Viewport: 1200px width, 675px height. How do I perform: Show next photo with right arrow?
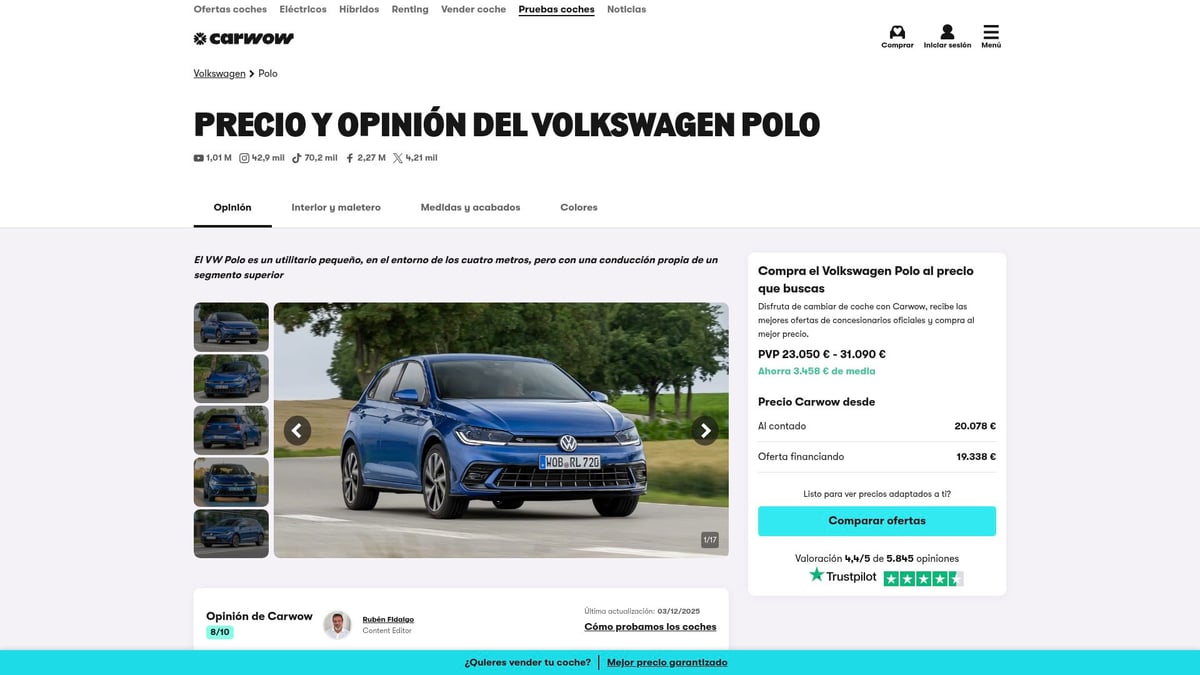(x=705, y=431)
